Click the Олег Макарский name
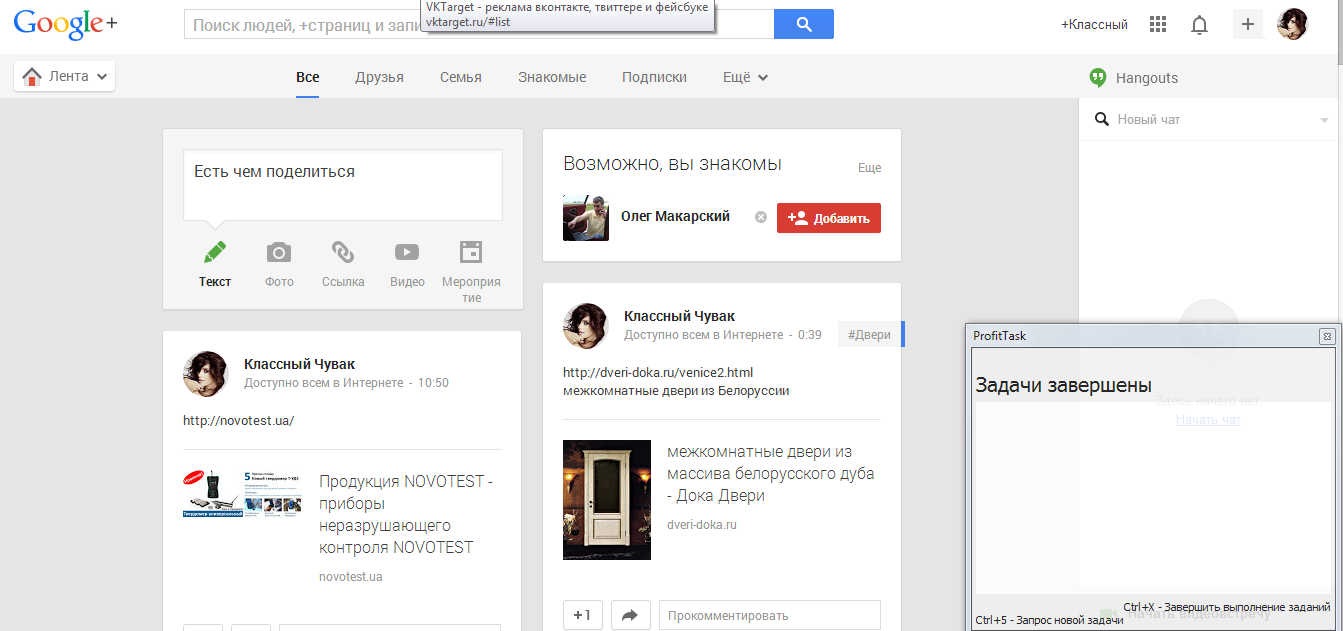 (675, 216)
